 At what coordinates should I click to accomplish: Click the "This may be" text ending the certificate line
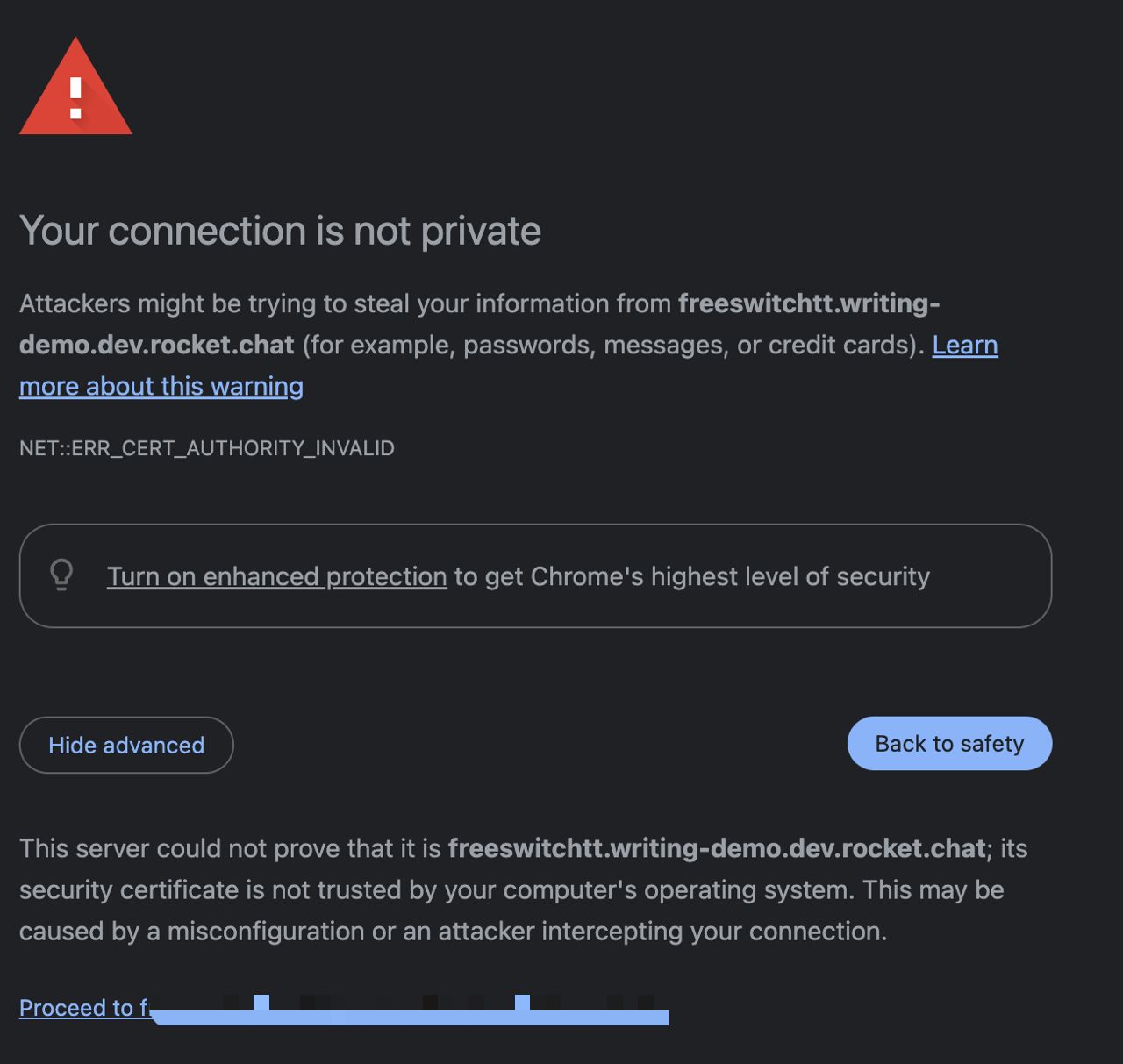(x=933, y=889)
